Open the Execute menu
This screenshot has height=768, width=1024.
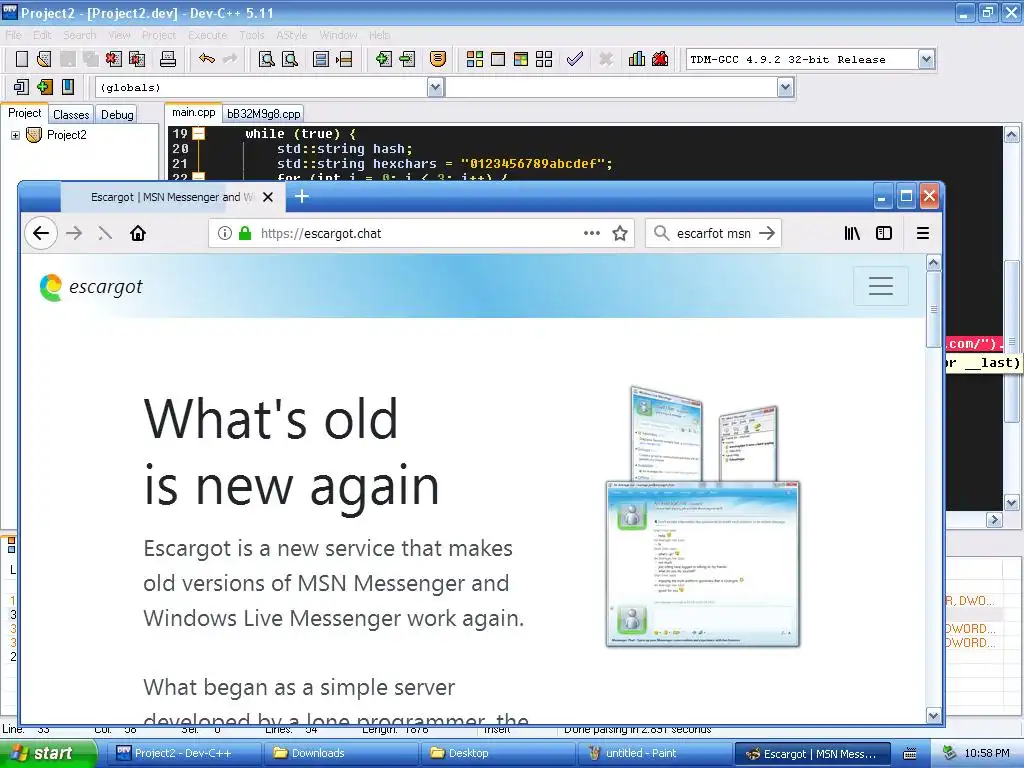207,35
